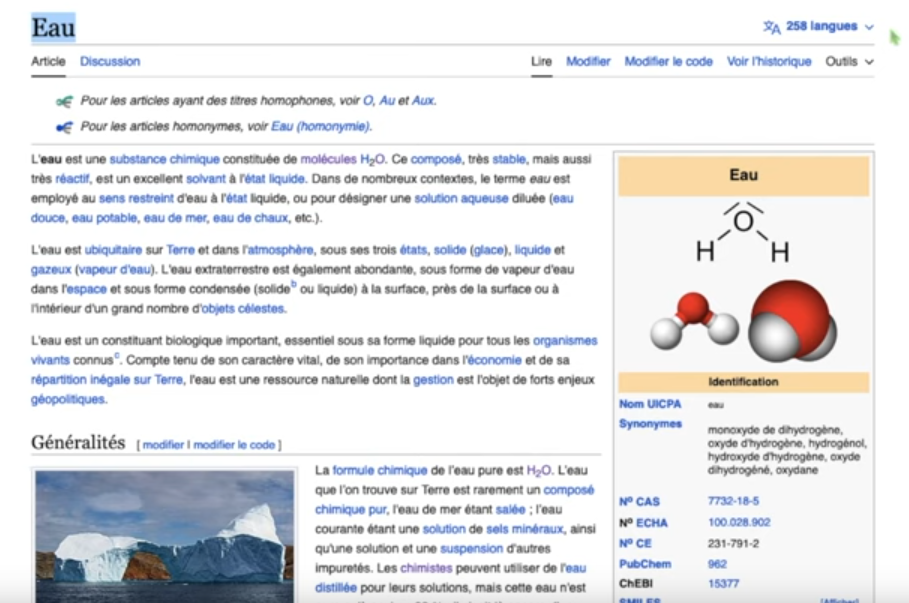Viewport: 909px width, 603px height.
Task: Switch to the Discussion tab
Action: 110,61
